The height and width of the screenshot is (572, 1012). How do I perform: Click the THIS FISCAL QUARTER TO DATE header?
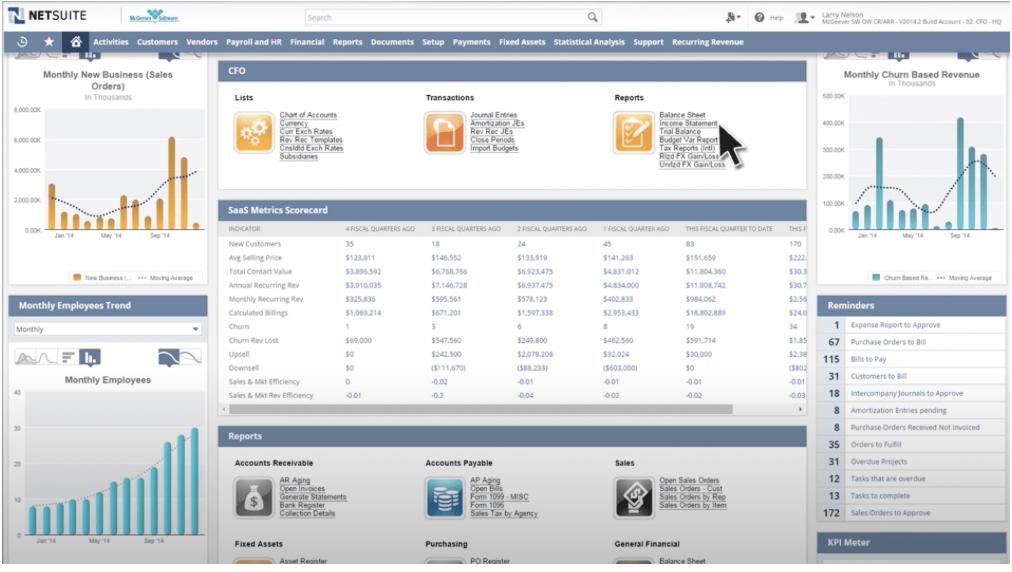pos(729,229)
